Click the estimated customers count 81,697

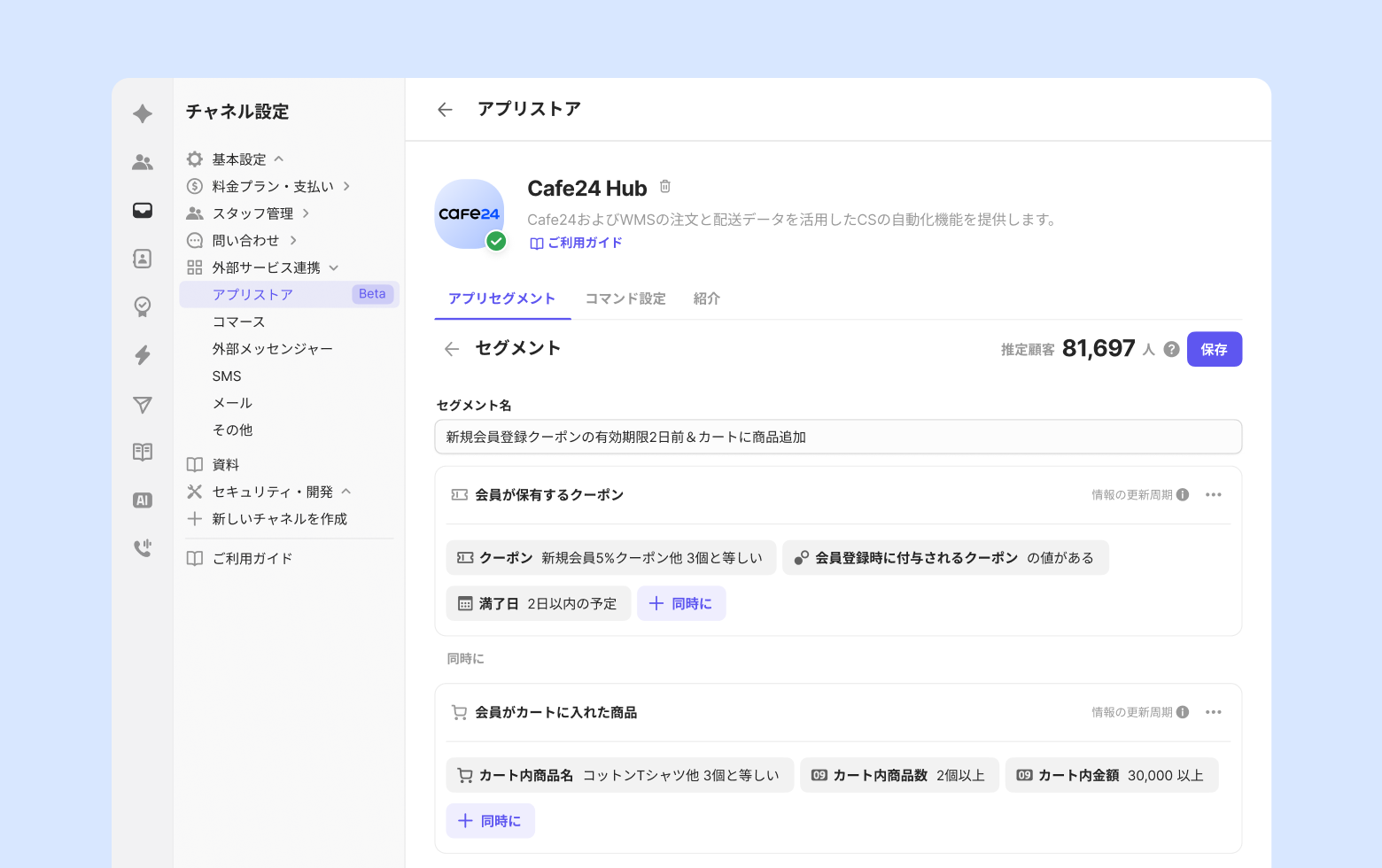[1099, 349]
